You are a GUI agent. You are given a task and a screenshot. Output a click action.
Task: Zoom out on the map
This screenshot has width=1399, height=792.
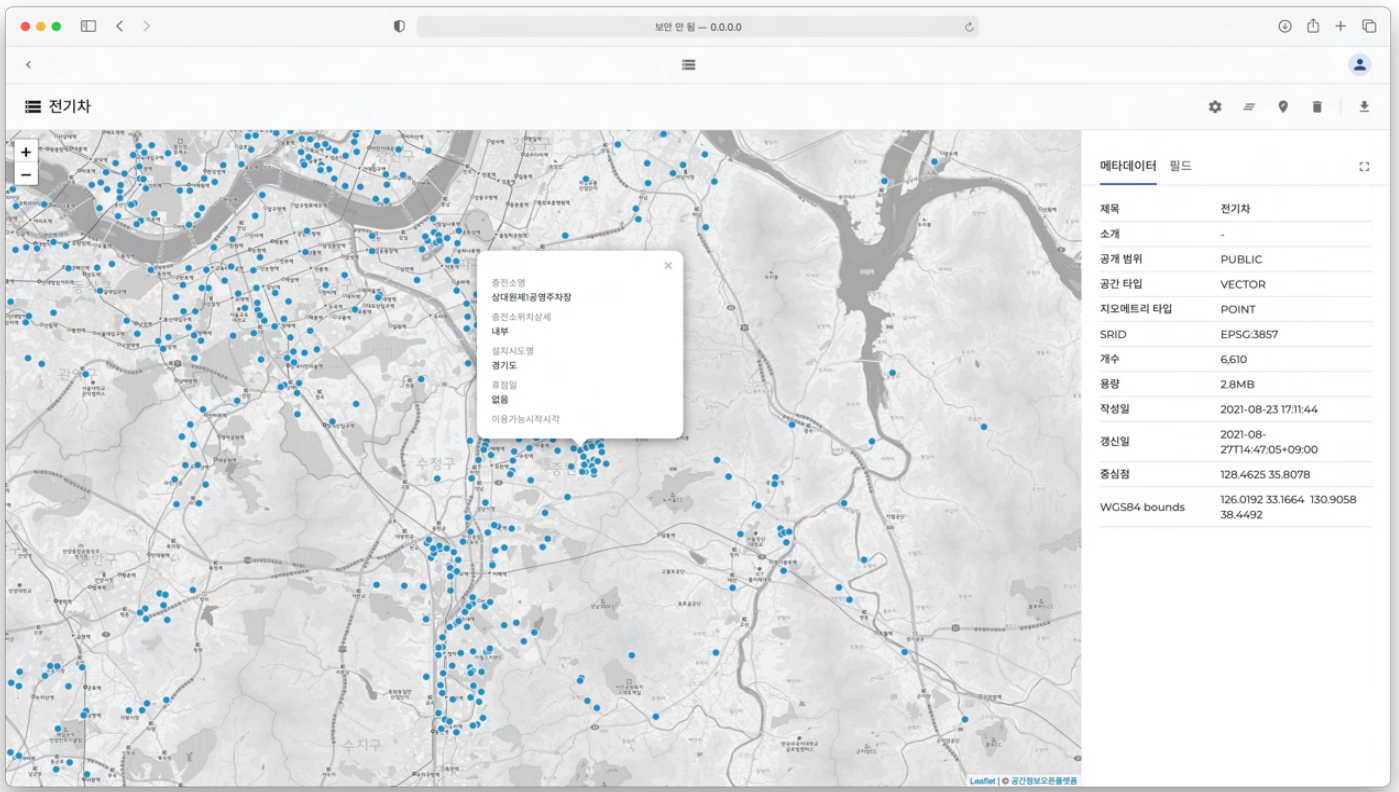click(x=26, y=175)
